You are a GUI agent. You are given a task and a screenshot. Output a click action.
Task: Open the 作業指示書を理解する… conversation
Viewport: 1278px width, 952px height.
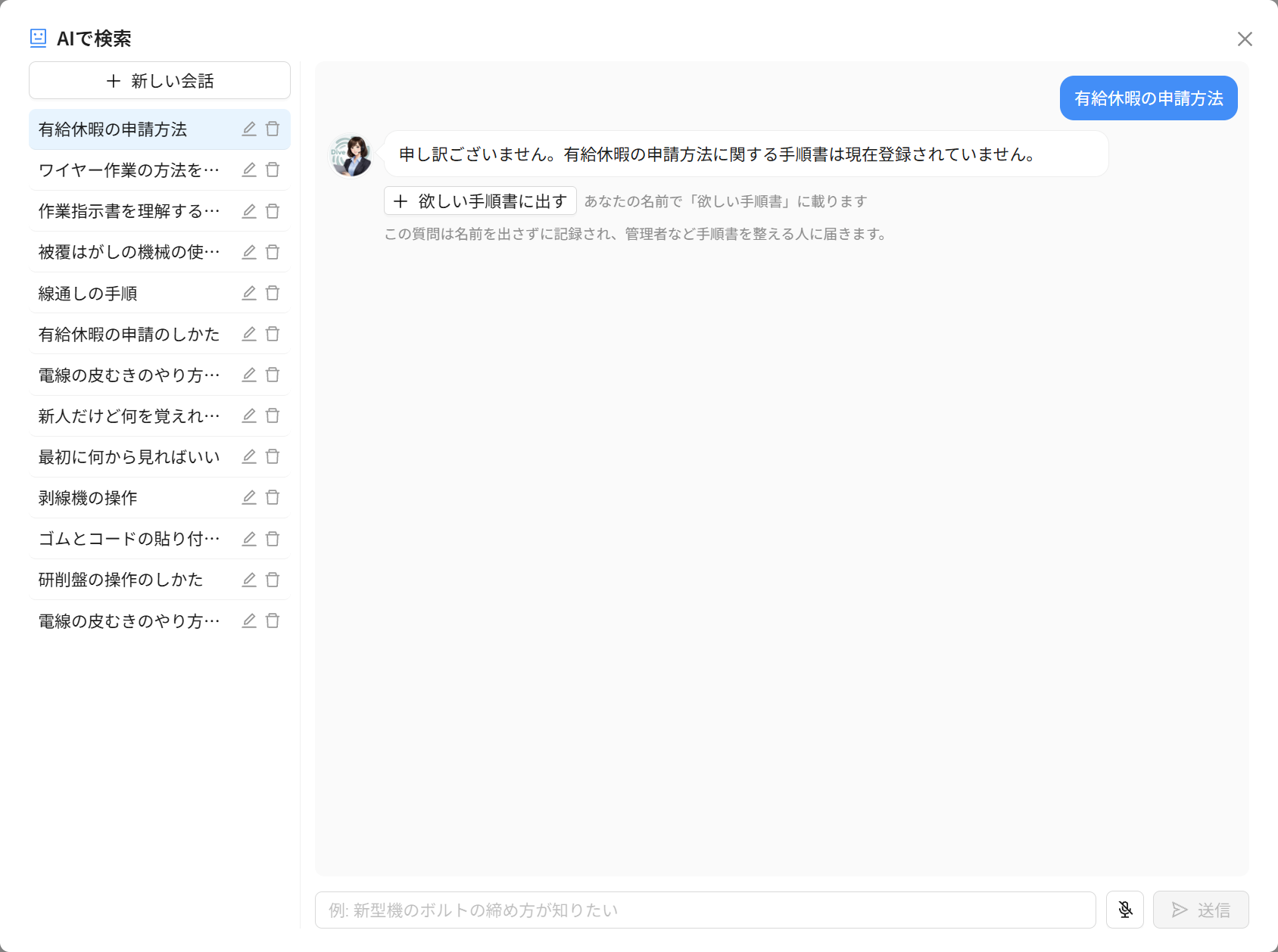(160, 211)
